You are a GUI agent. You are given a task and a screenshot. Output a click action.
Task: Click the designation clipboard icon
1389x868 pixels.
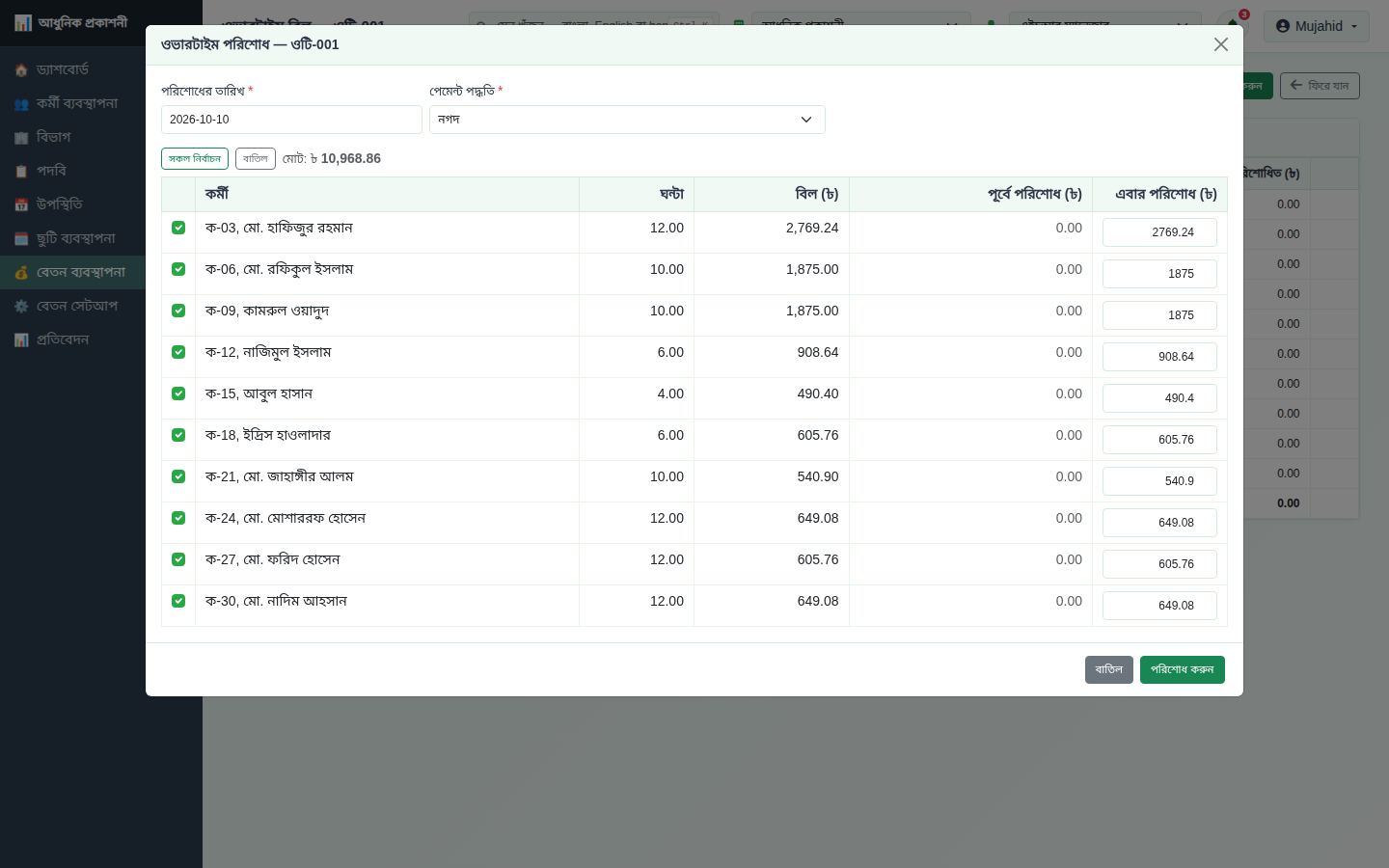tap(21, 172)
